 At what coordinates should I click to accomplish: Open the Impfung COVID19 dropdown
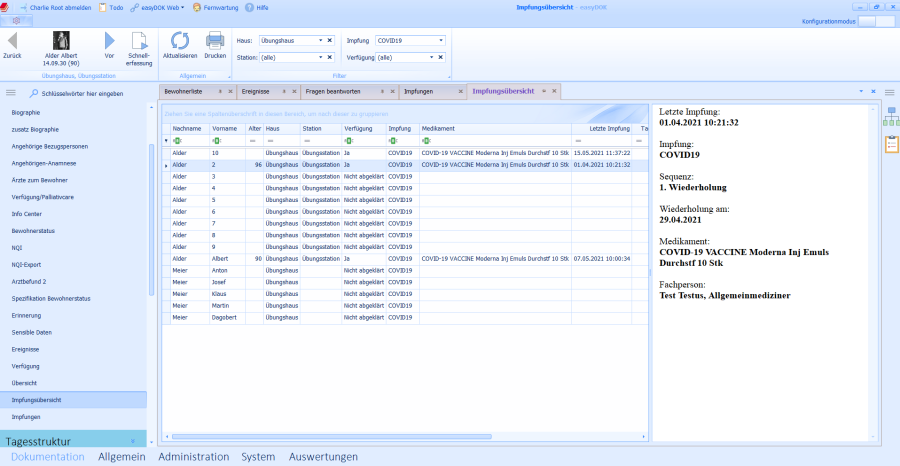point(441,41)
